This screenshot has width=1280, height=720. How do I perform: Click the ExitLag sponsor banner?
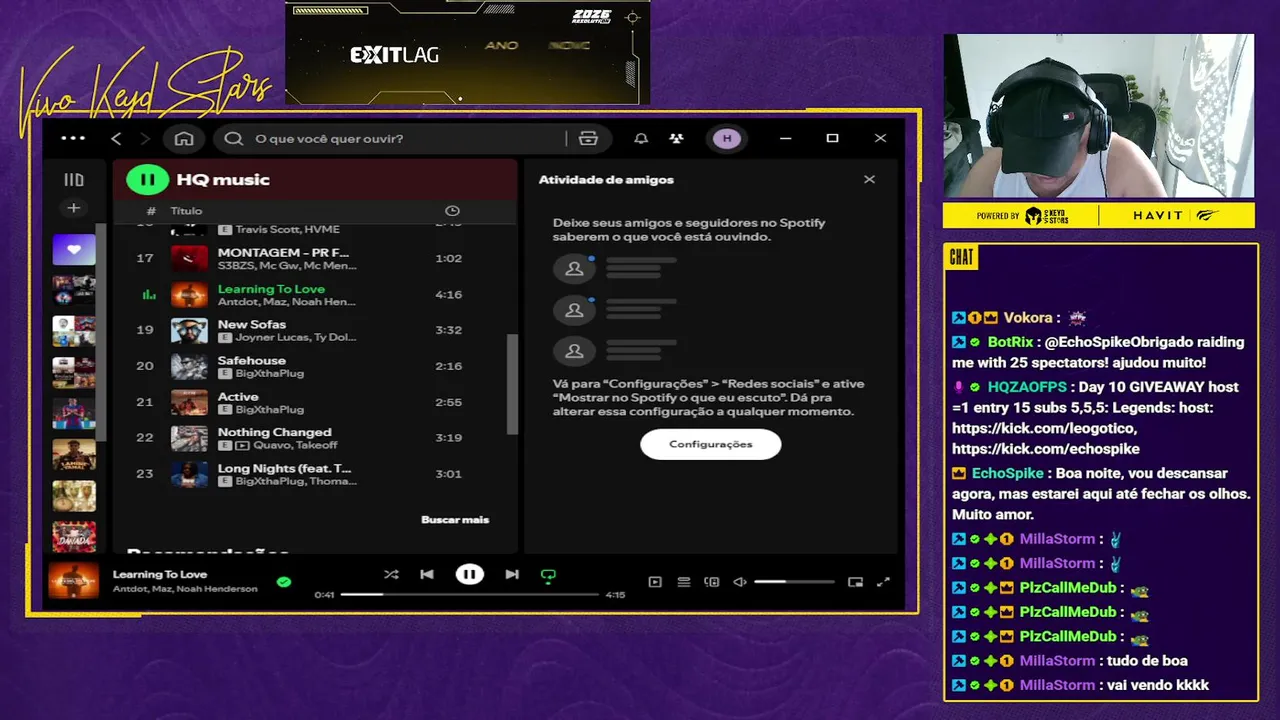pos(467,52)
